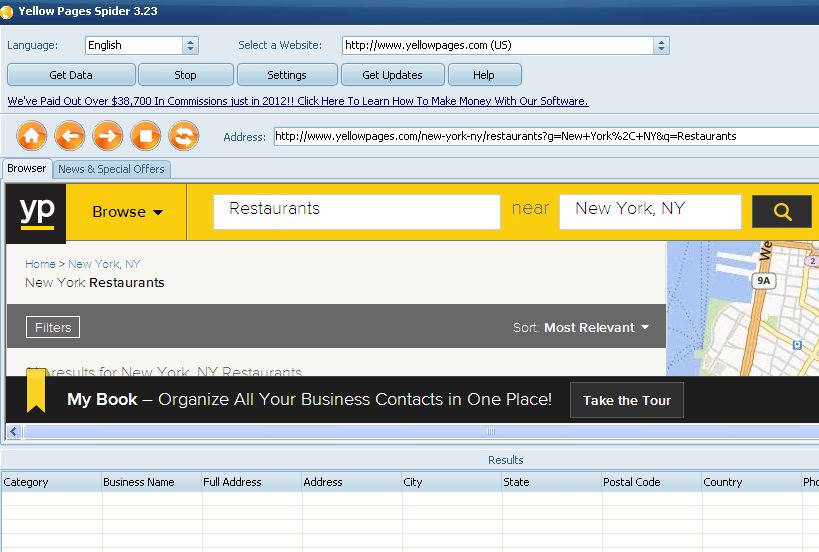
Task: Click the Yellow Pages Spider app icon in the title bar
Action: point(6,11)
